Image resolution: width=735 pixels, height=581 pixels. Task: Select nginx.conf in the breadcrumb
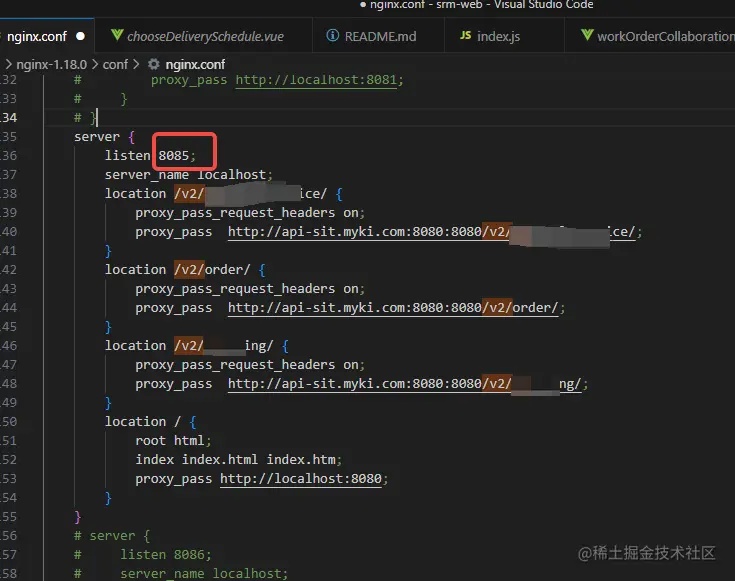point(195,64)
